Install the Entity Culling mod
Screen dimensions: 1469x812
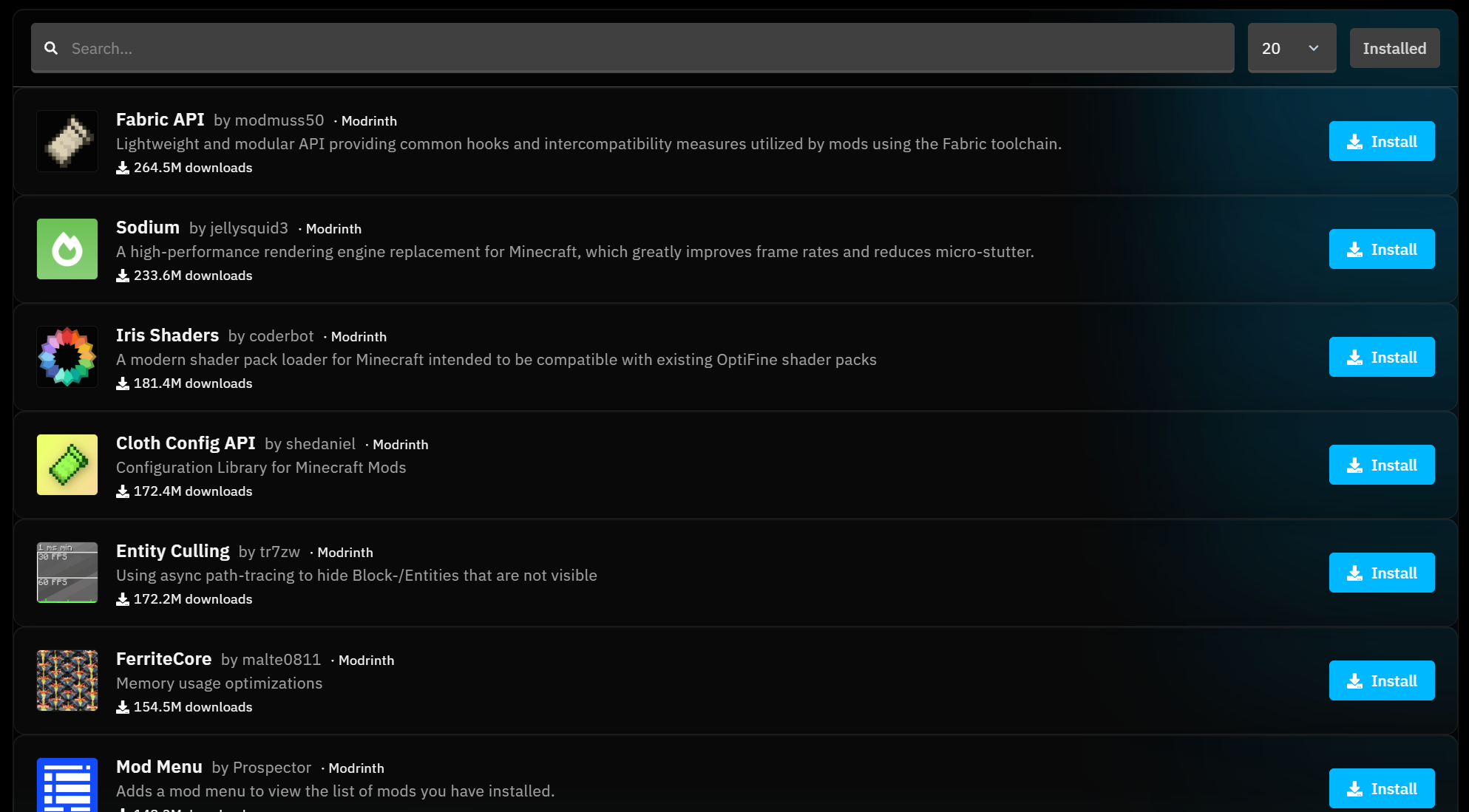[1382, 573]
